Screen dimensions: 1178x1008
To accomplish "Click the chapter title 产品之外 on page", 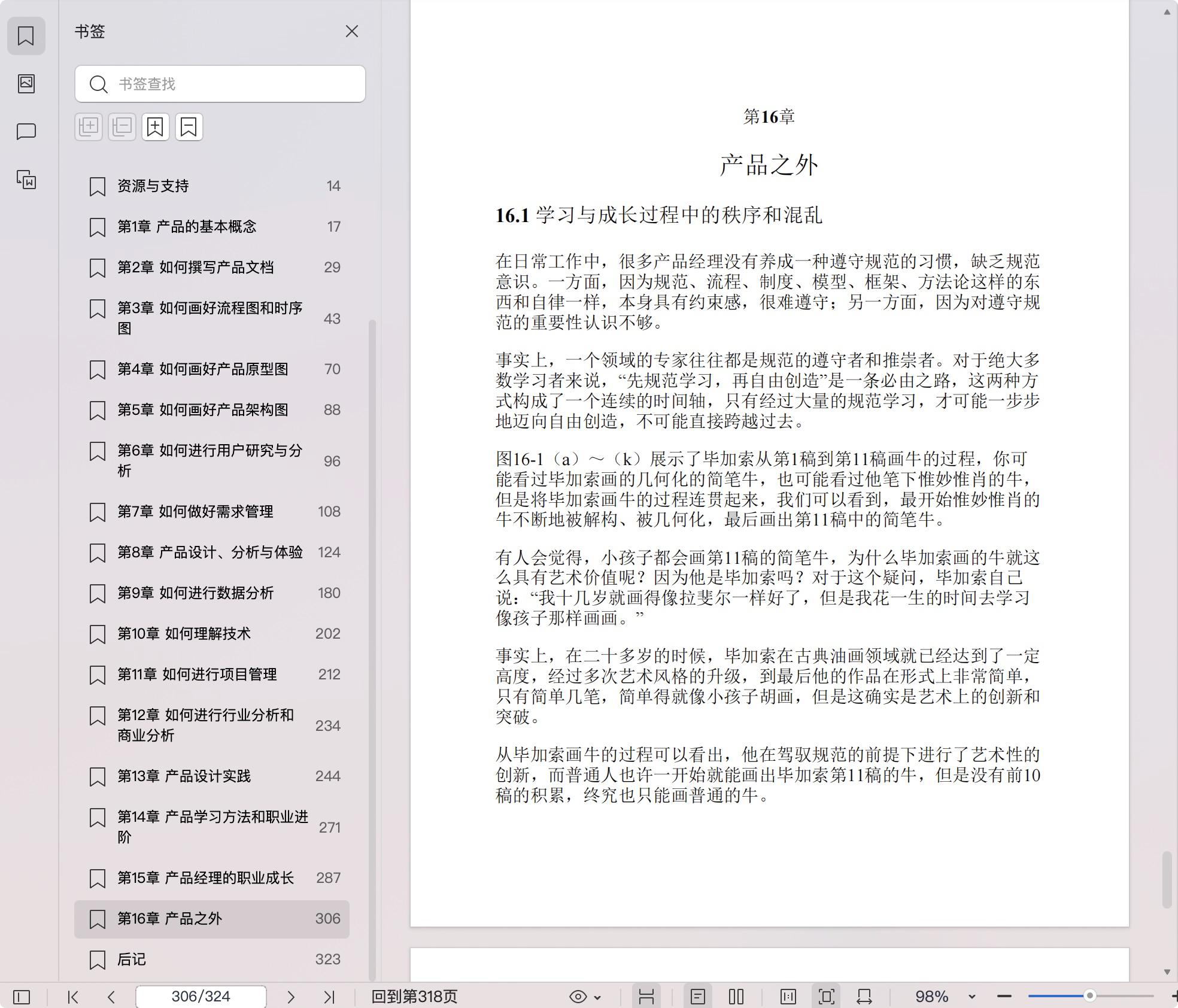I will click(769, 165).
